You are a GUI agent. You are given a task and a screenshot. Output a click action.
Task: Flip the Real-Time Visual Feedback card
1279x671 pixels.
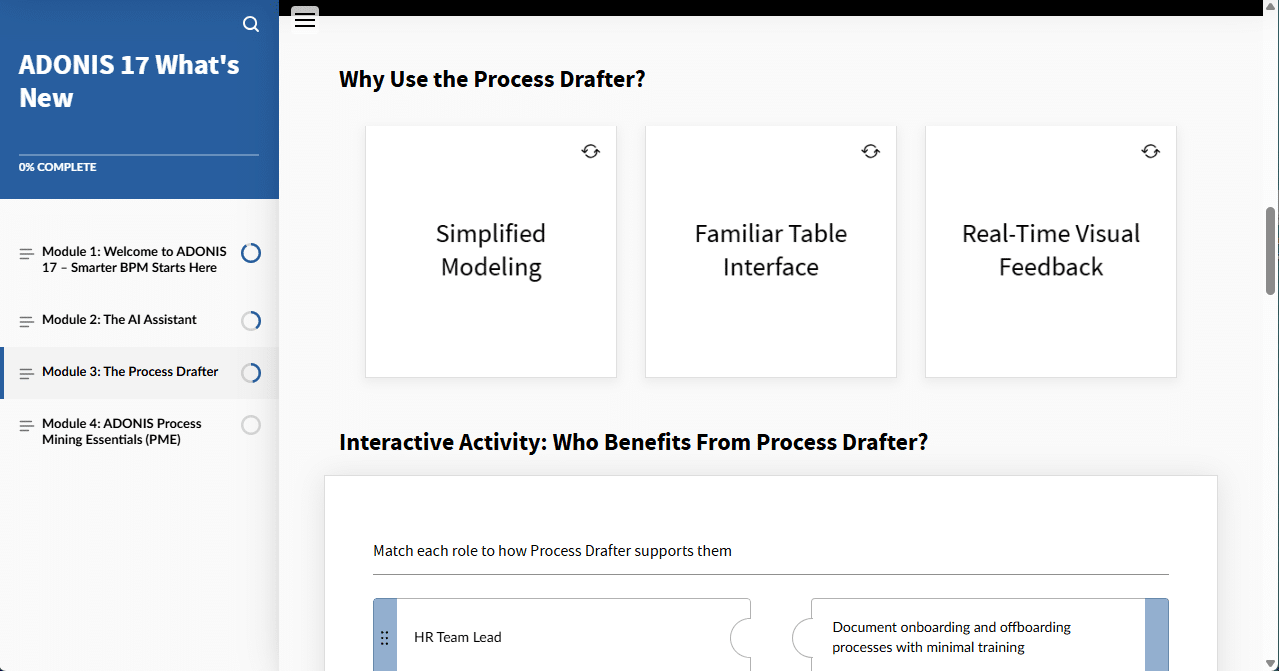click(1051, 251)
